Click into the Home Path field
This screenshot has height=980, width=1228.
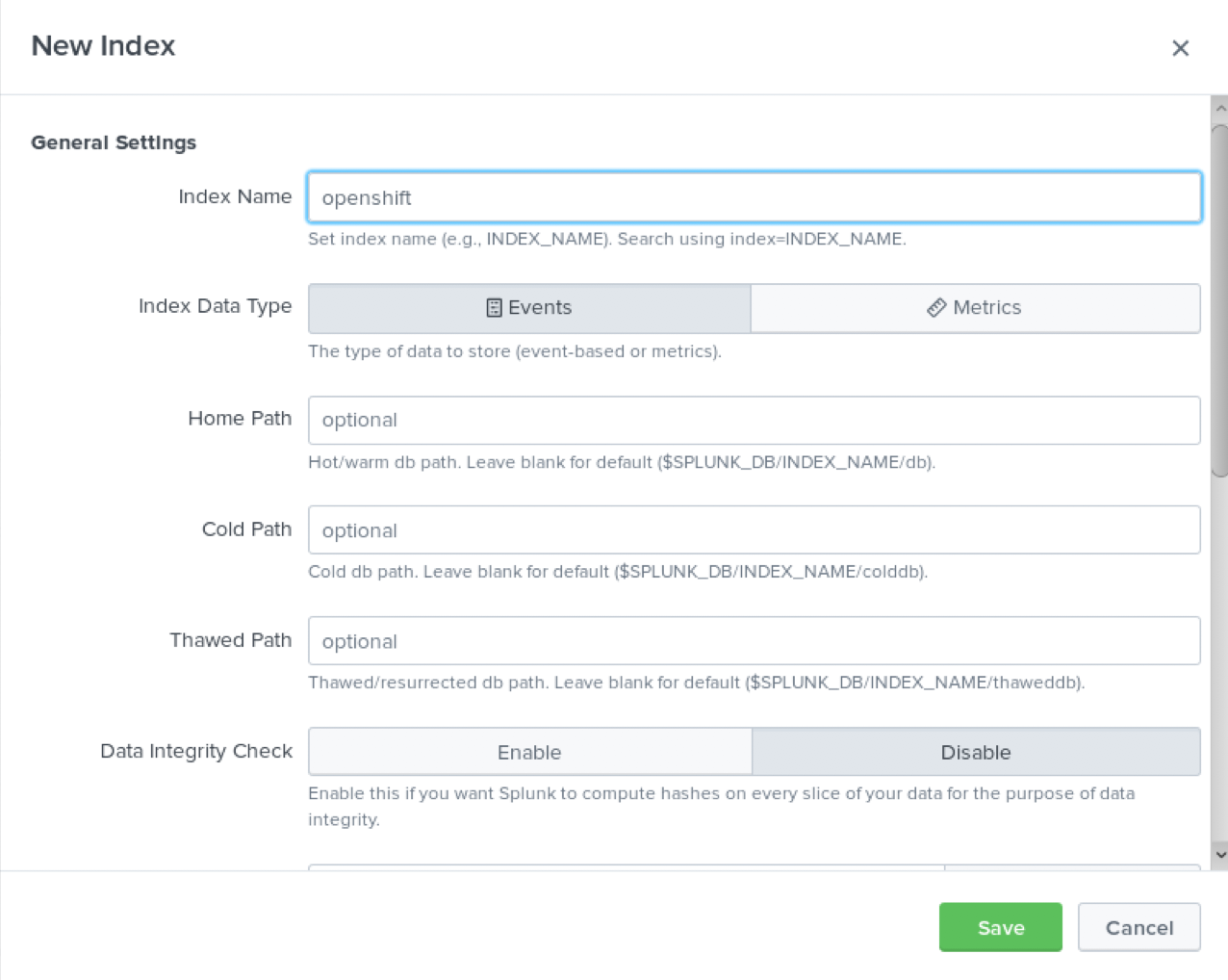[754, 420]
